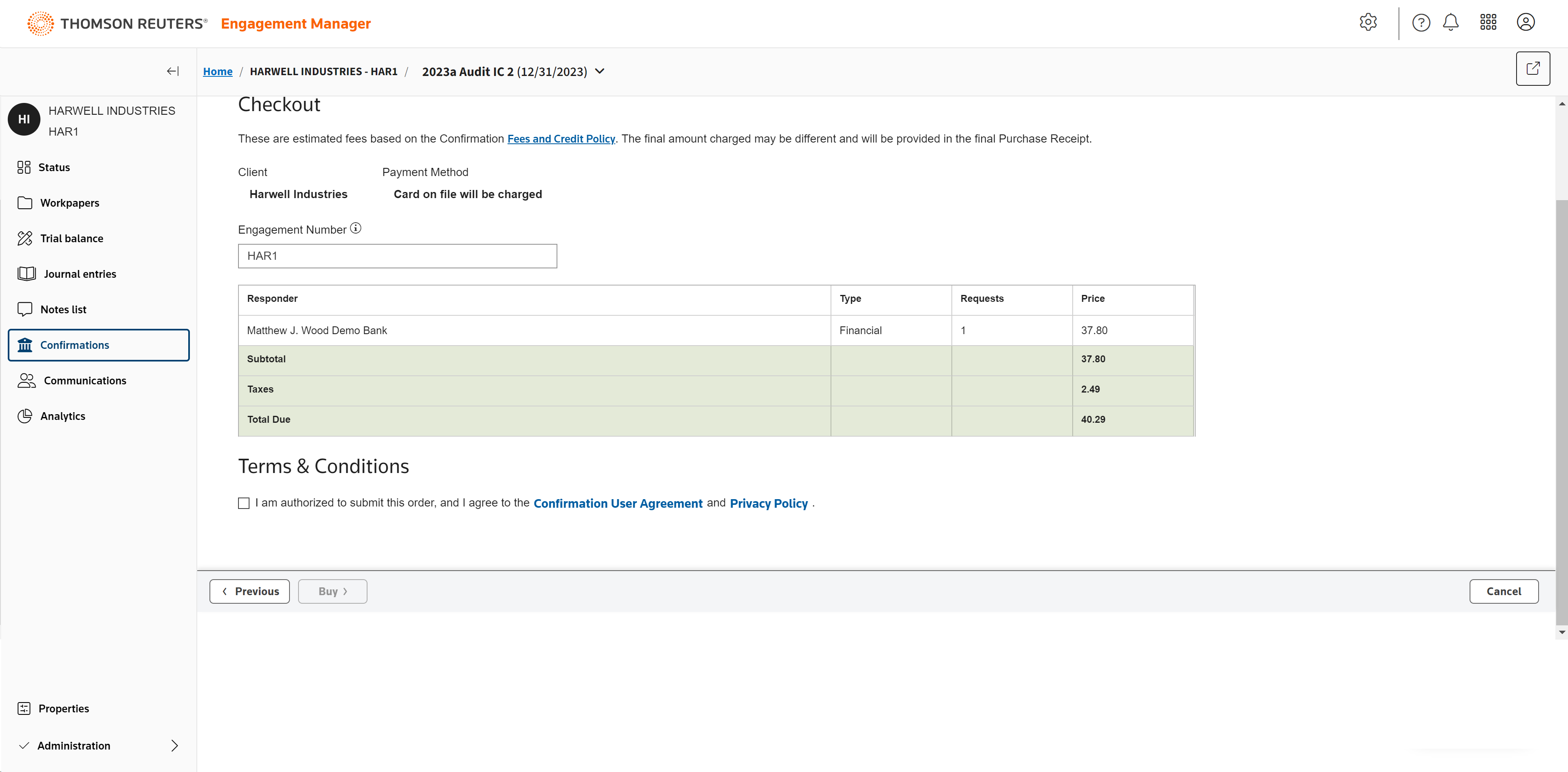Go to the Trial balance section
The width and height of the screenshot is (1568, 772).
71,238
